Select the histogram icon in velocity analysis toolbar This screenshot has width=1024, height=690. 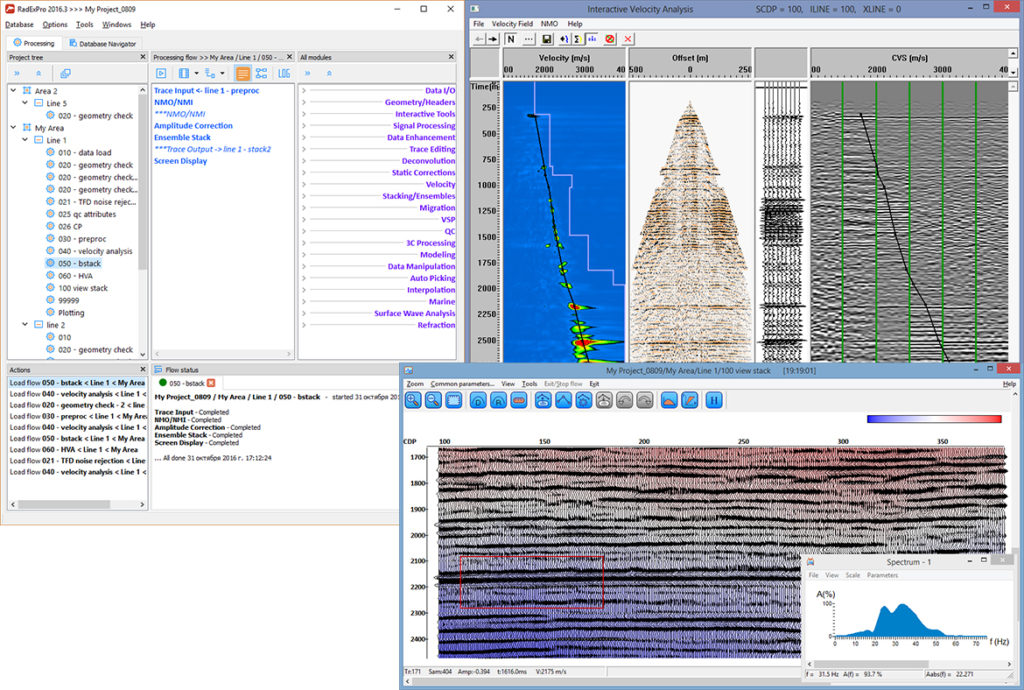592,39
